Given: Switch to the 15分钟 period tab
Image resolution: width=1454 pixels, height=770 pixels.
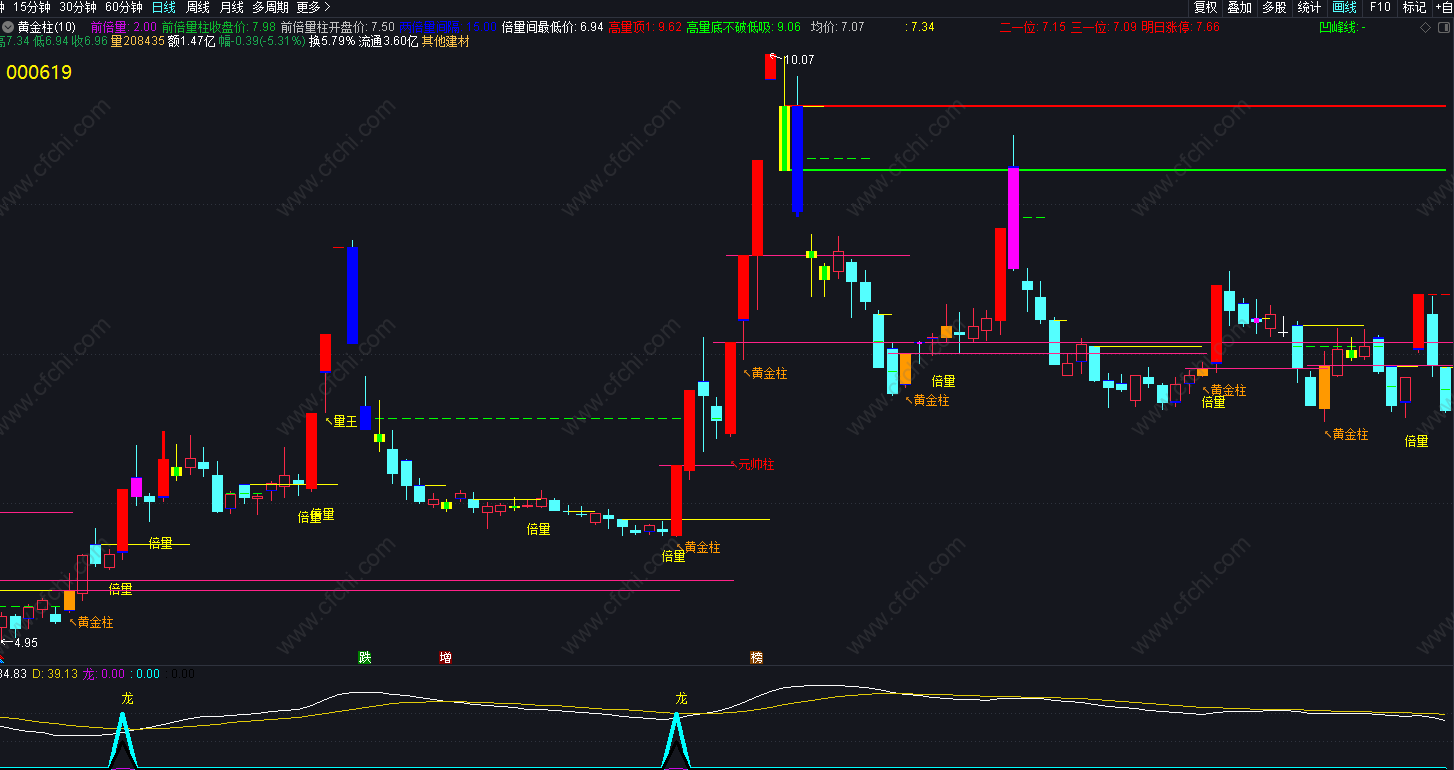Looking at the screenshot, I should coord(31,7).
